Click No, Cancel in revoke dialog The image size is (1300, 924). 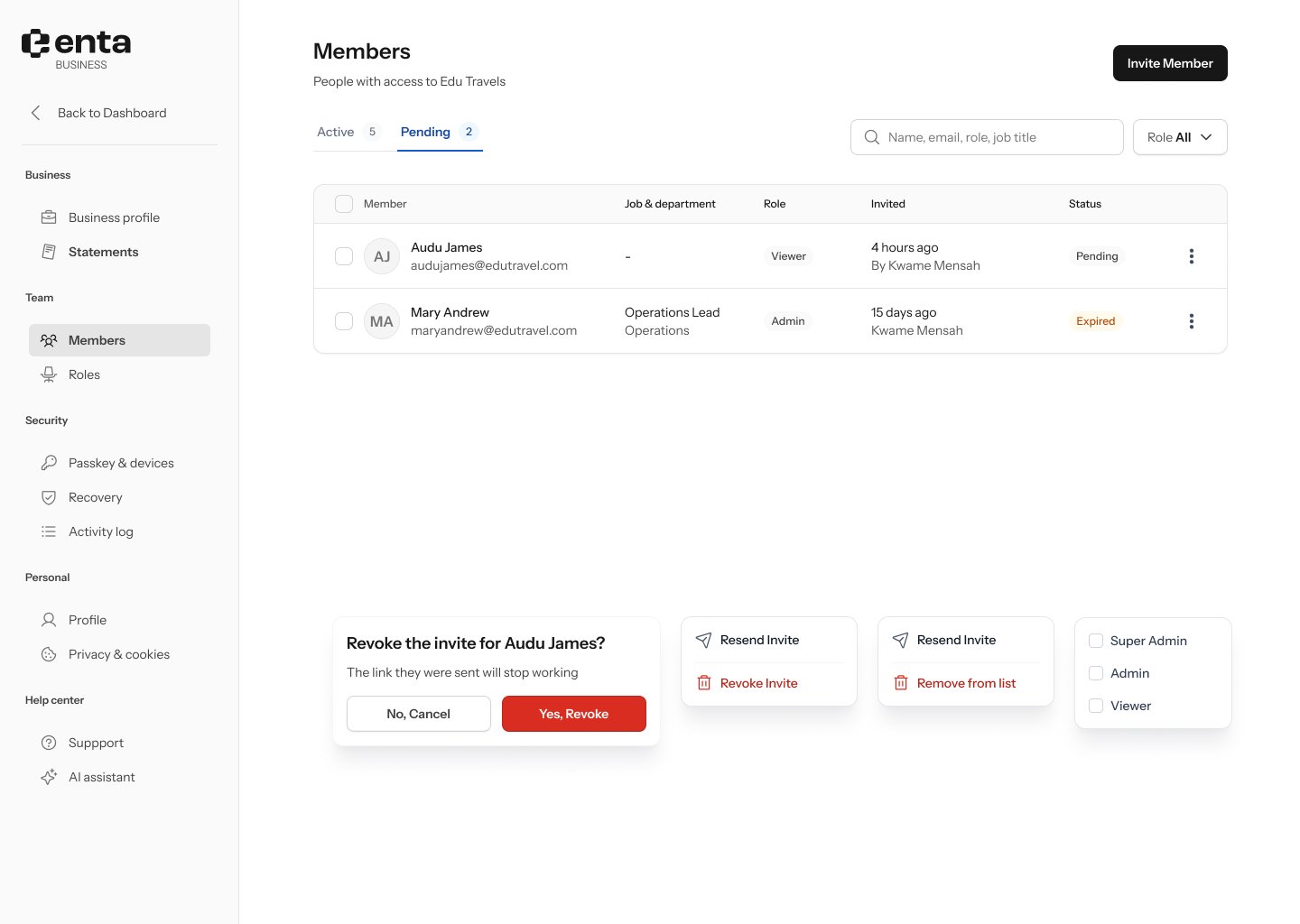tap(419, 714)
